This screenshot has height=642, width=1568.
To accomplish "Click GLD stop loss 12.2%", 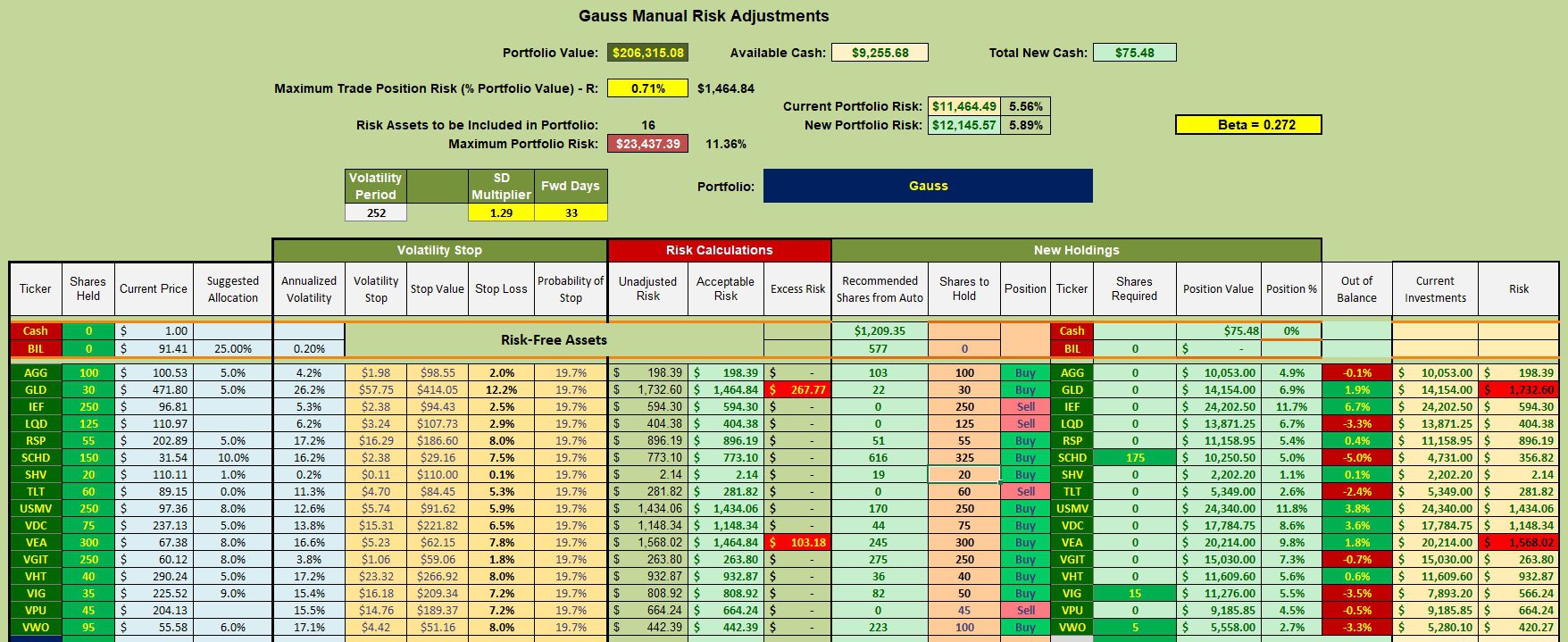I will point(501,389).
